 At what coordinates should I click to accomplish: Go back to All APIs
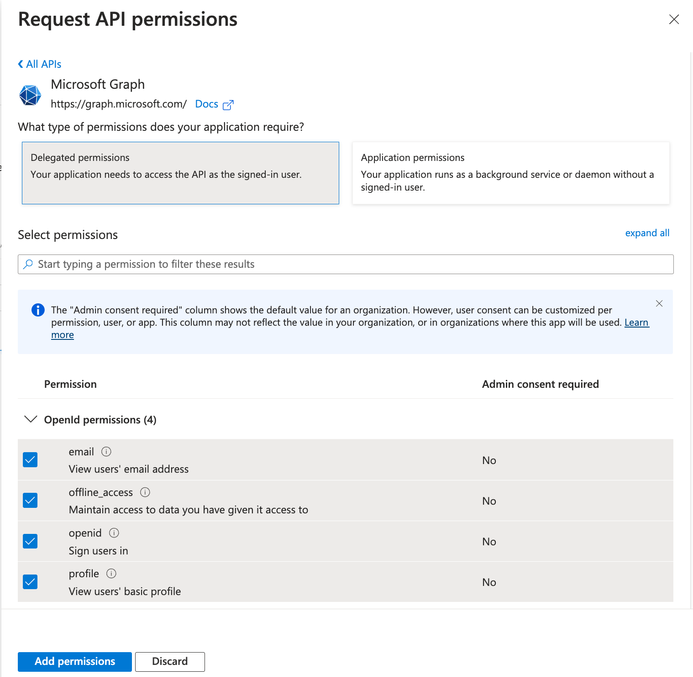point(40,64)
